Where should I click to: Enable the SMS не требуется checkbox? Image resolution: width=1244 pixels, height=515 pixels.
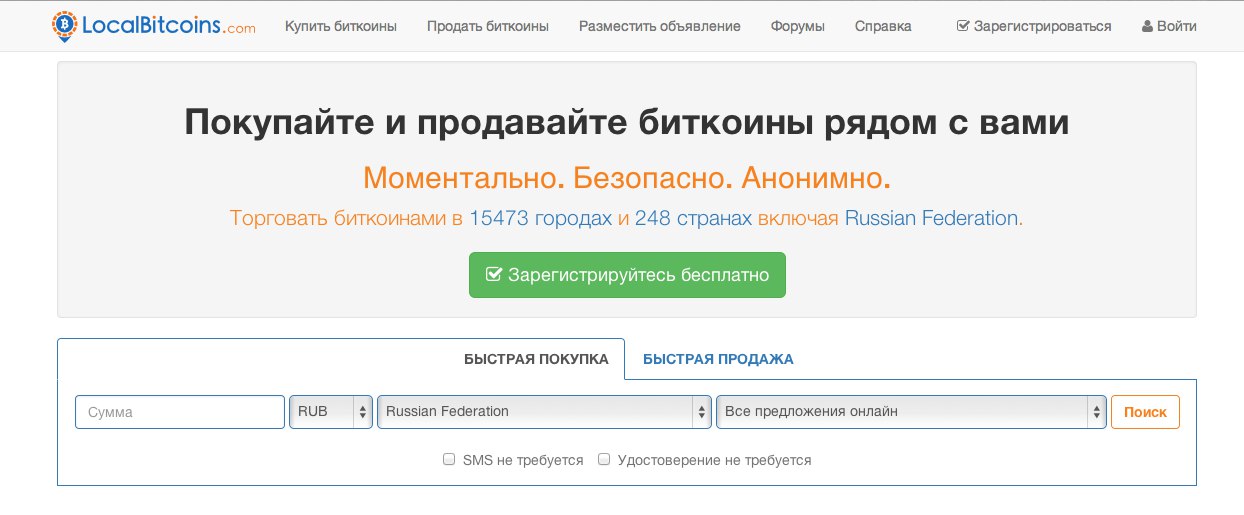click(x=449, y=460)
